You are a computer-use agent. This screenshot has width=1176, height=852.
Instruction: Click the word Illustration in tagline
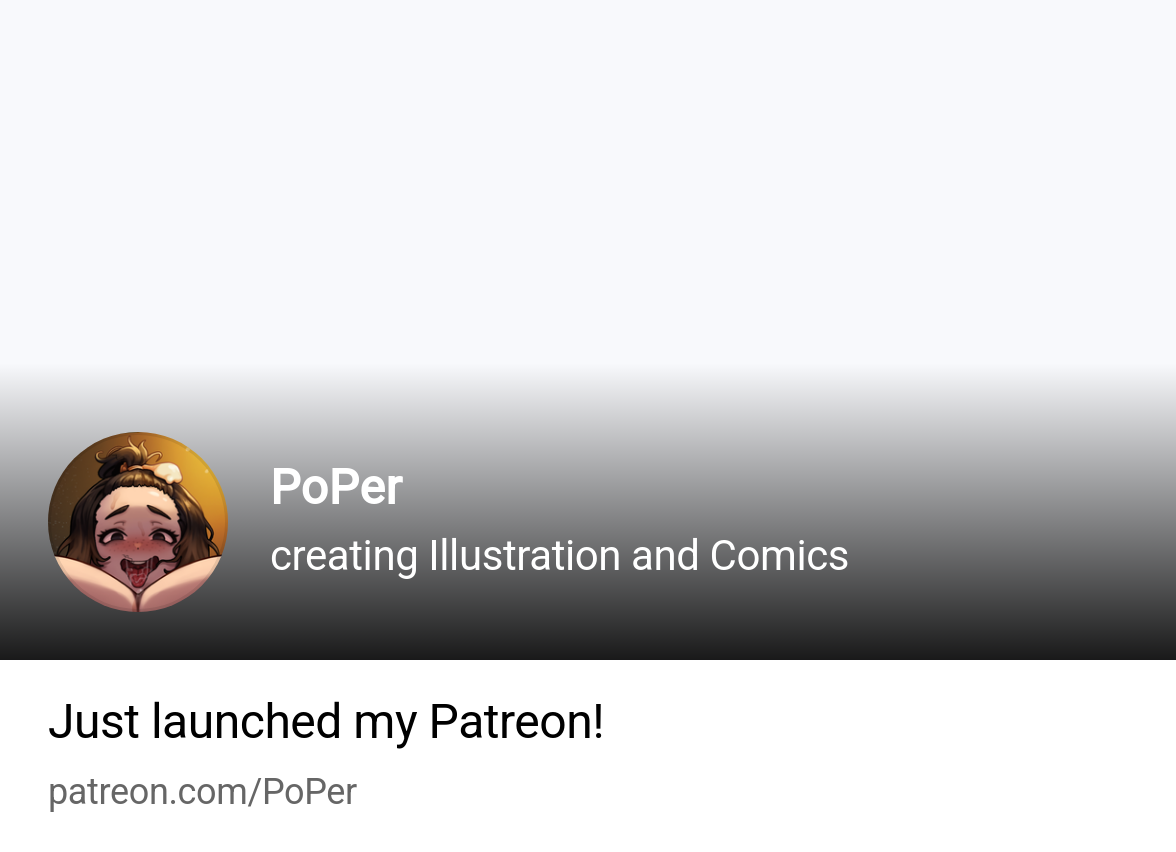[525, 556]
